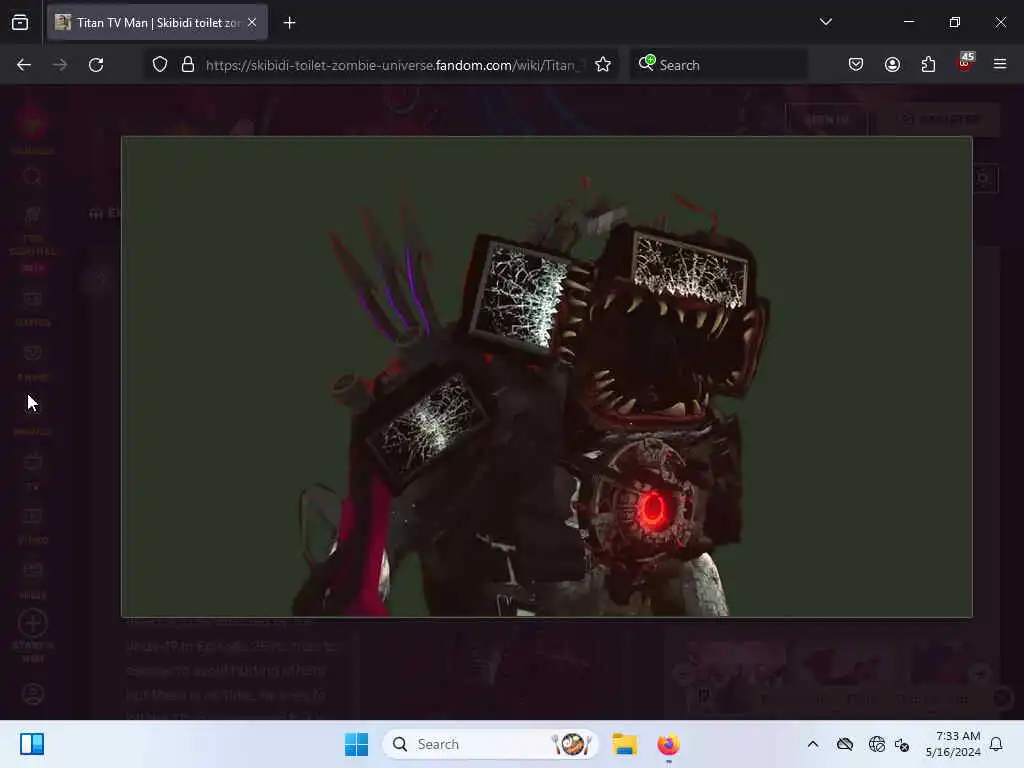
Task: Open uBlock extension with 45 badge
Action: click(965, 63)
